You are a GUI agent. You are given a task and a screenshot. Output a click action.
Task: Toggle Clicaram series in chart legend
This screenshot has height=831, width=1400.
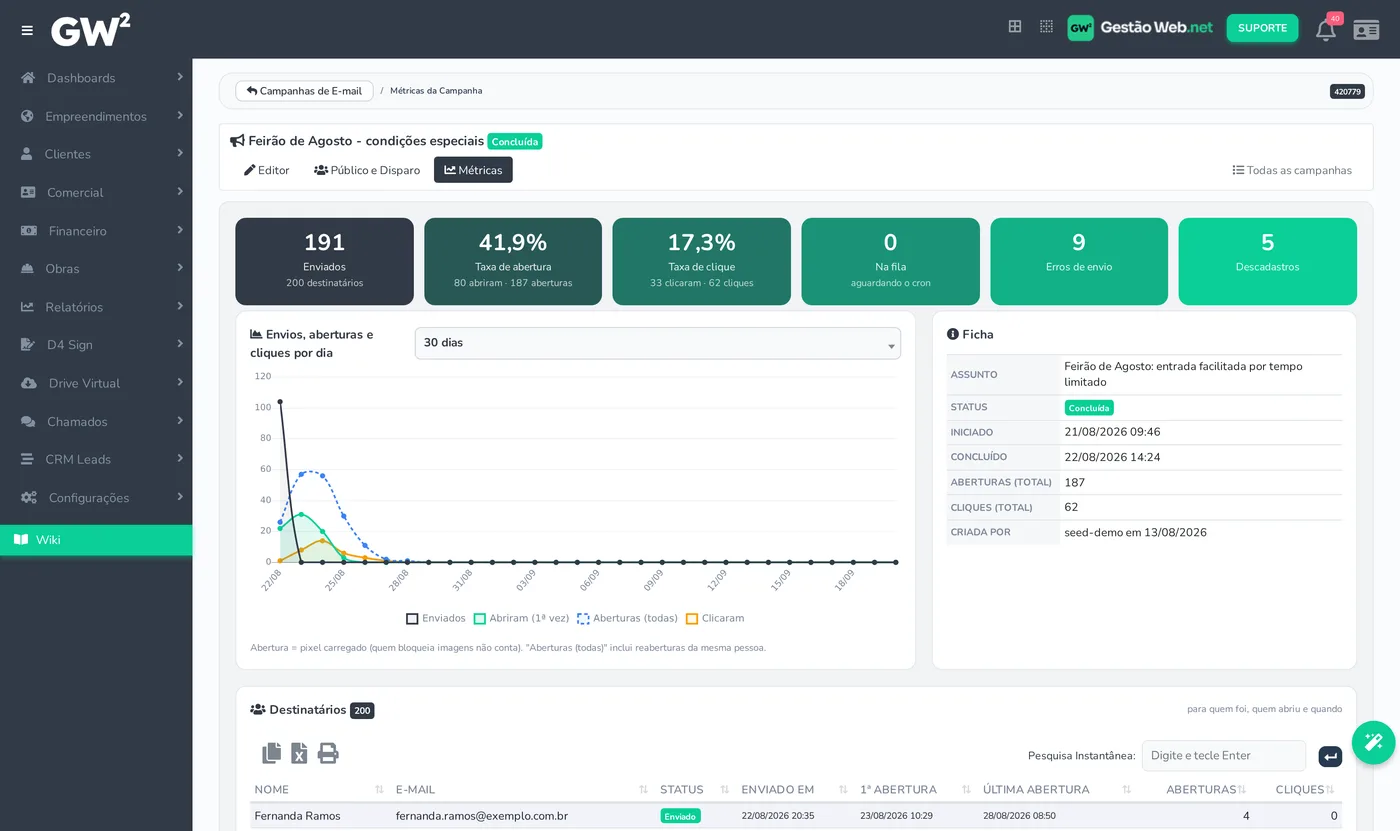click(715, 618)
